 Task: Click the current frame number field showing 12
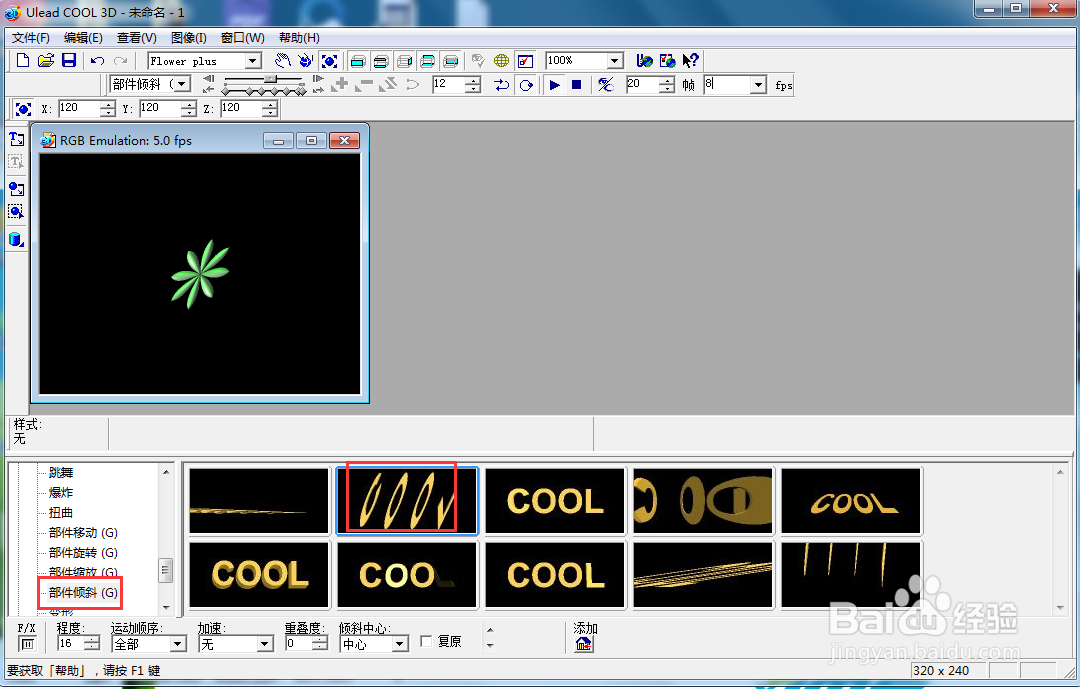(x=448, y=84)
